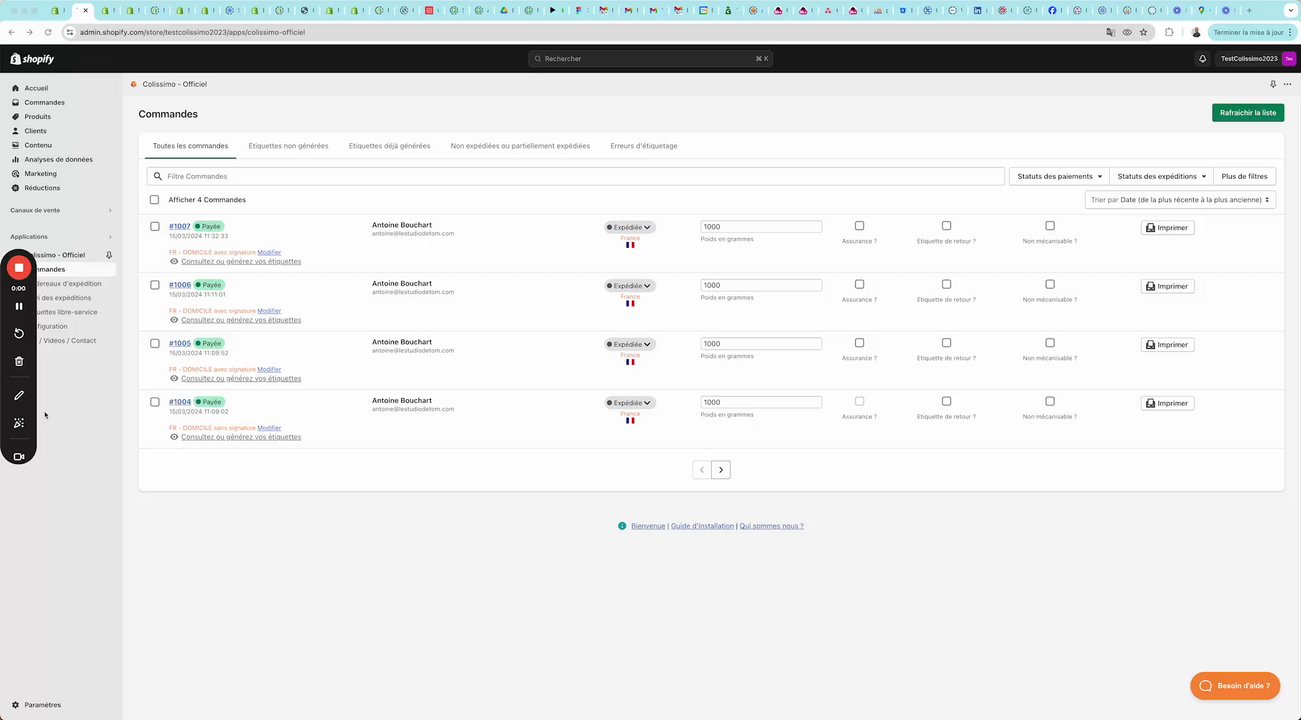Go to next page of orders

(721, 470)
